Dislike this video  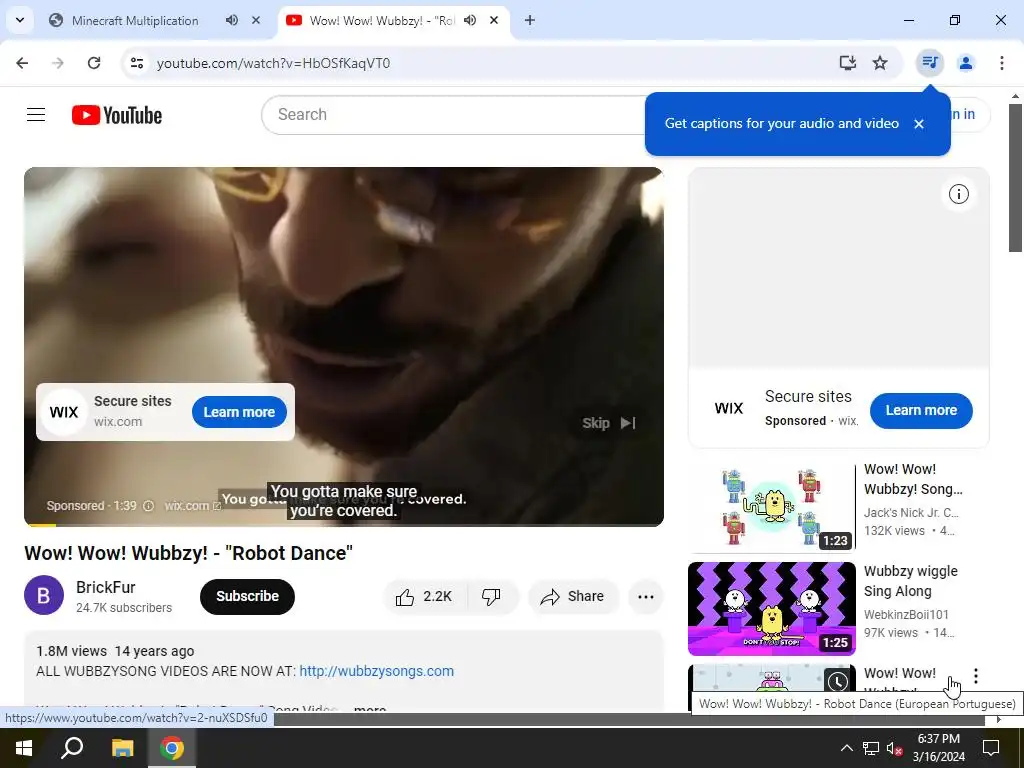click(491, 596)
